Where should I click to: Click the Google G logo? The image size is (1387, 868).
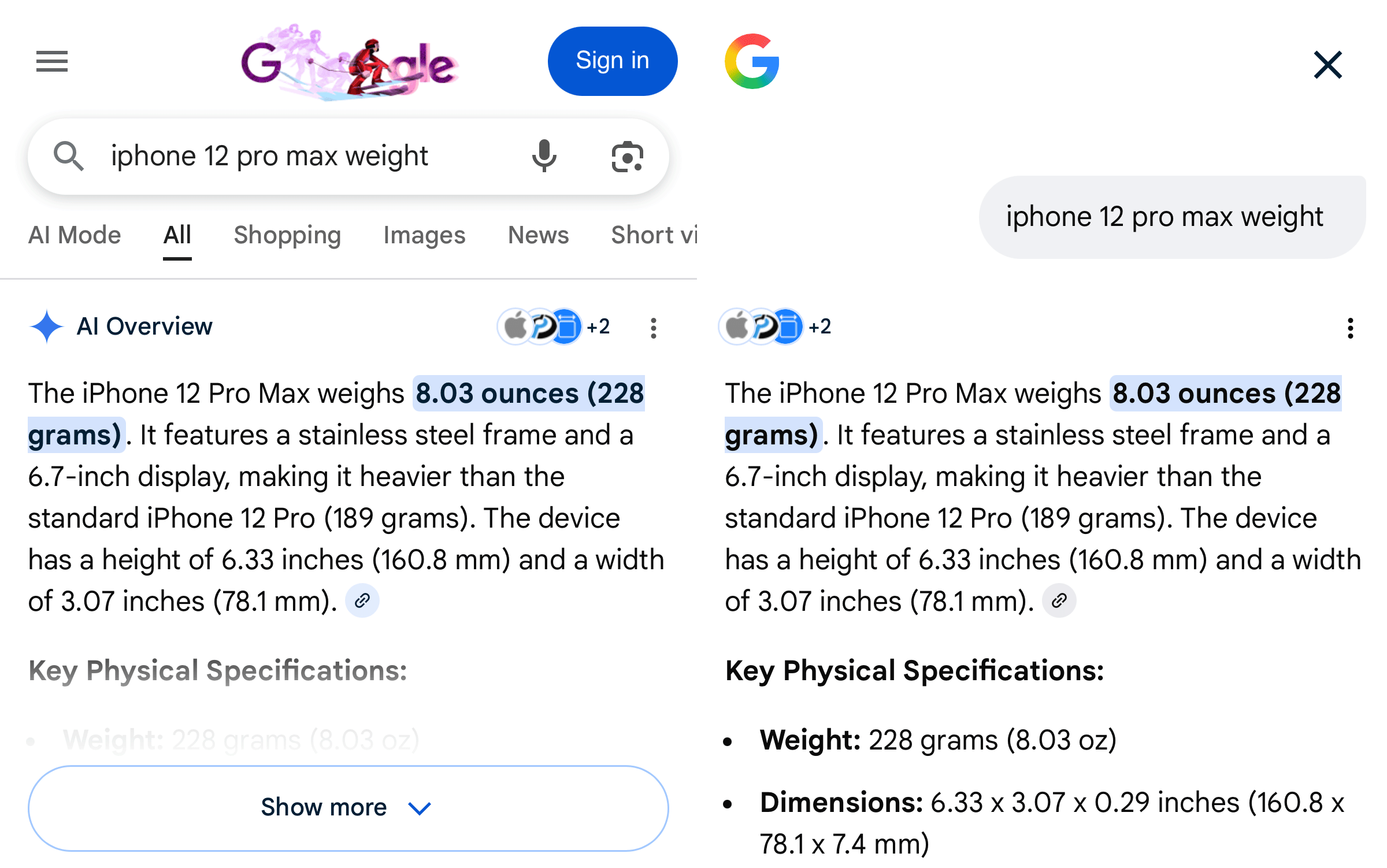[752, 61]
